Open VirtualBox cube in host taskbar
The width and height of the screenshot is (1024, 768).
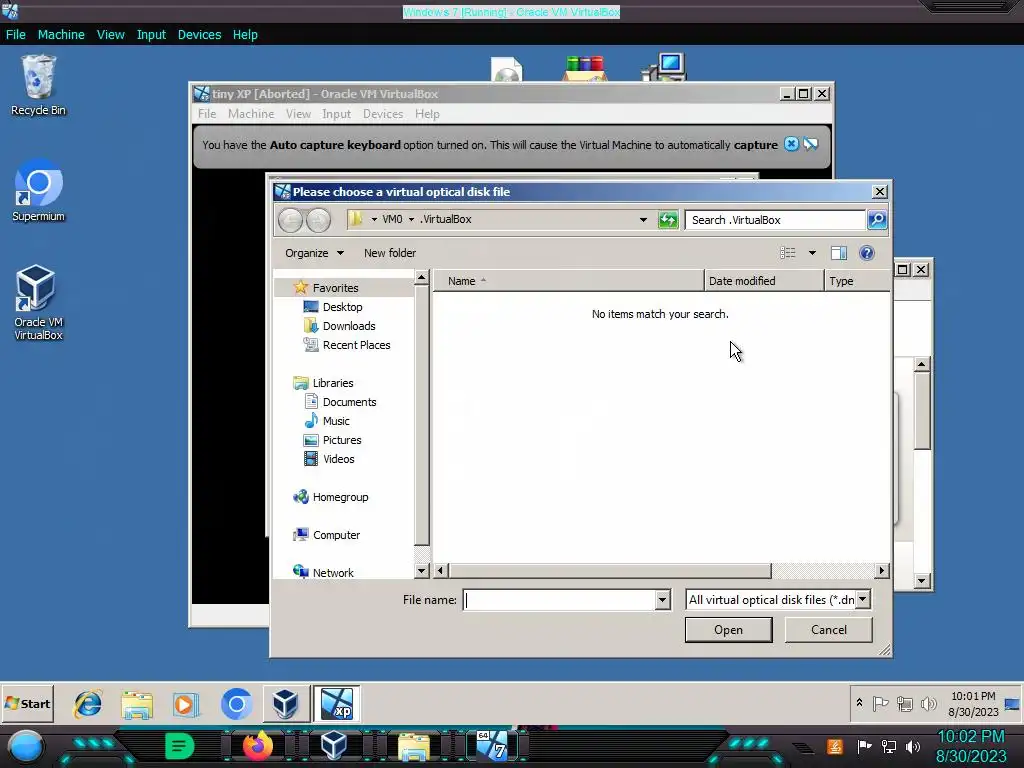pyautogui.click(x=334, y=746)
